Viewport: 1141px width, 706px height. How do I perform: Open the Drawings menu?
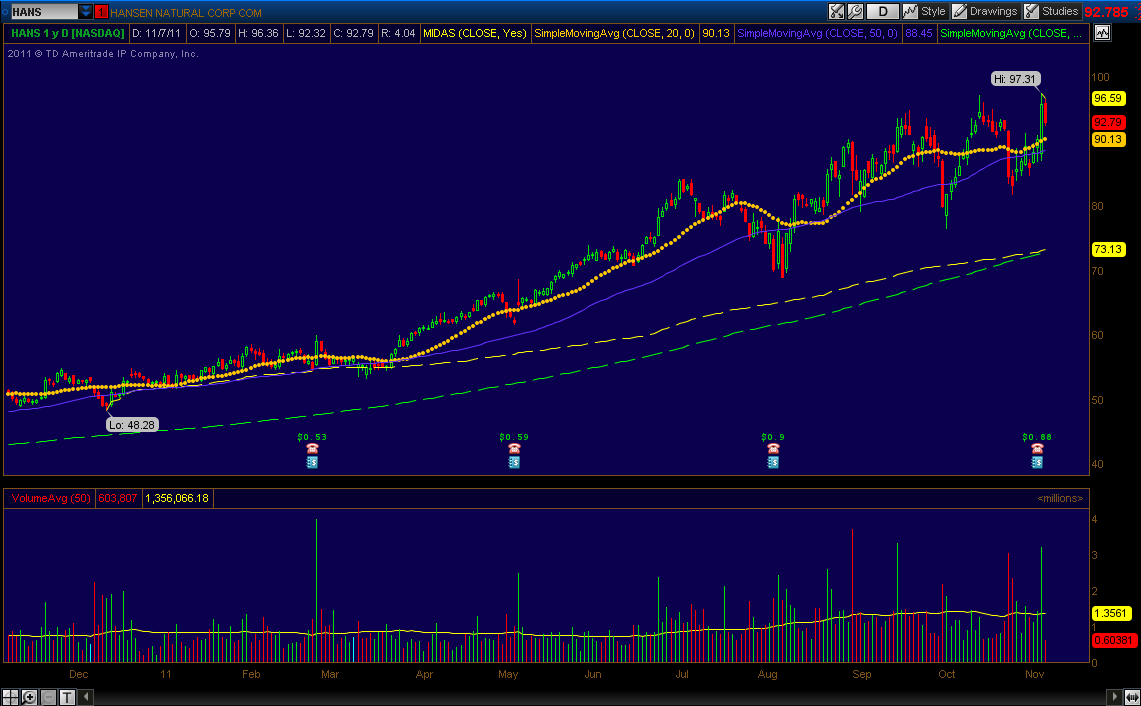coord(985,12)
